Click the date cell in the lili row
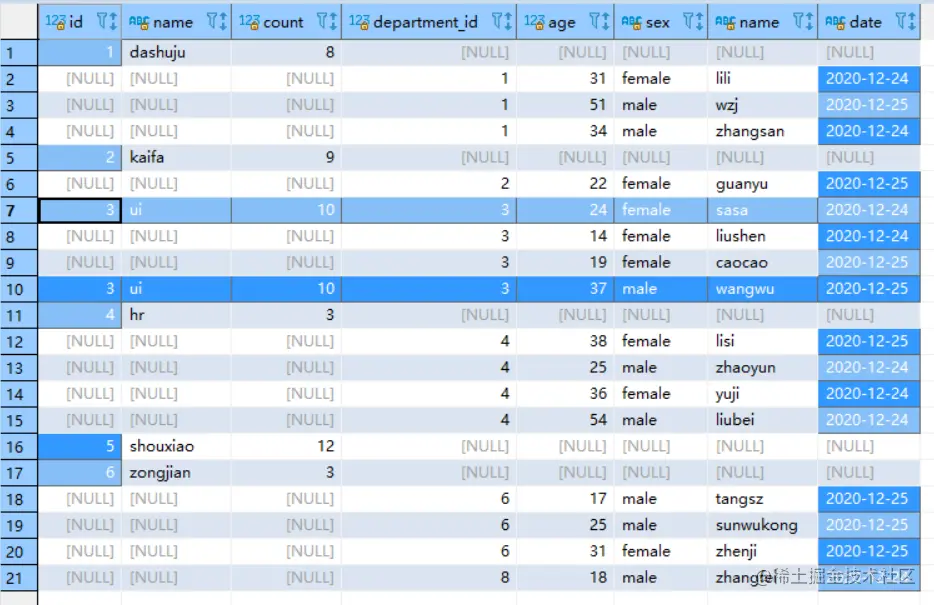Viewport: 934px width, 605px height. [x=869, y=79]
